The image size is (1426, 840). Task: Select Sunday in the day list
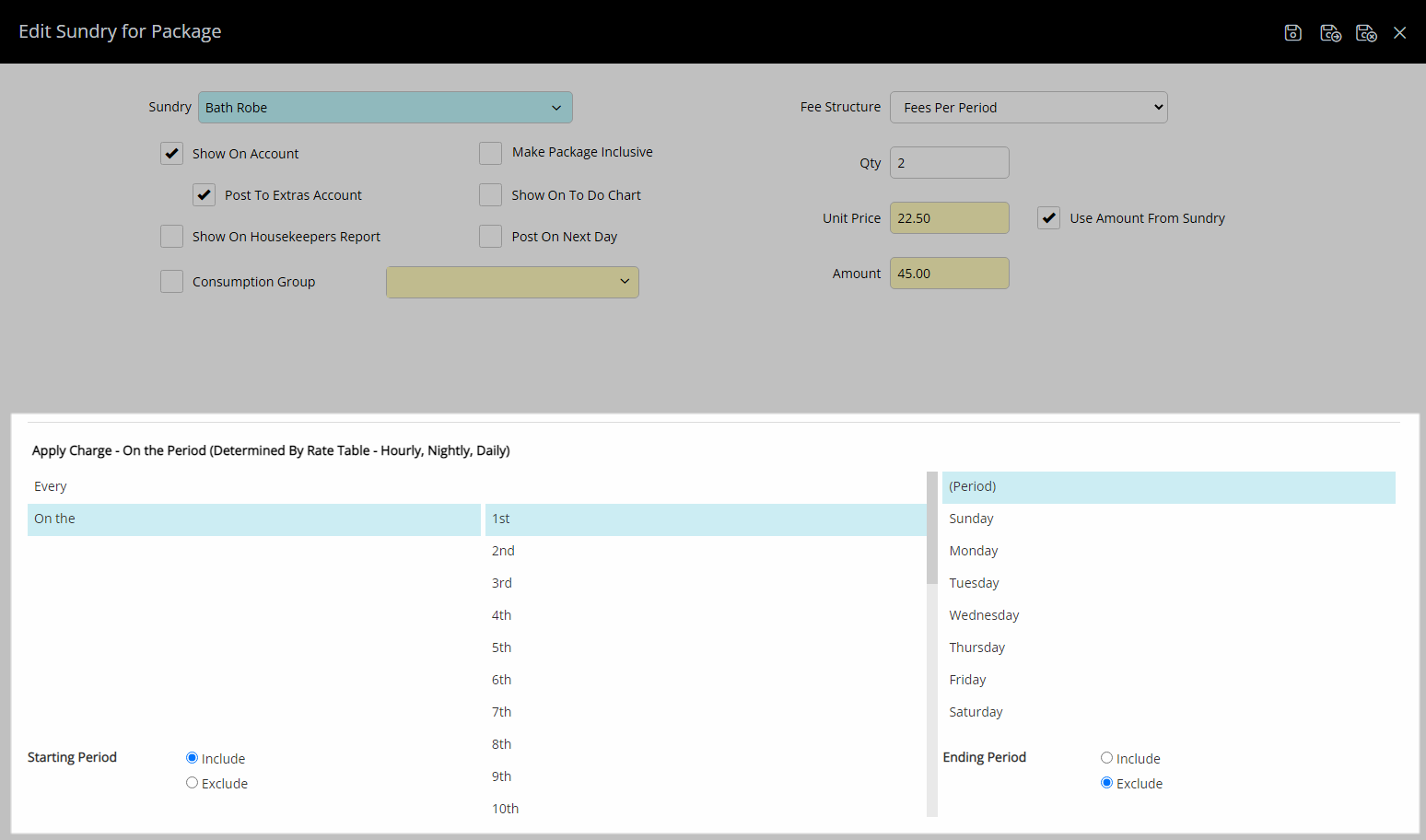(x=1169, y=519)
